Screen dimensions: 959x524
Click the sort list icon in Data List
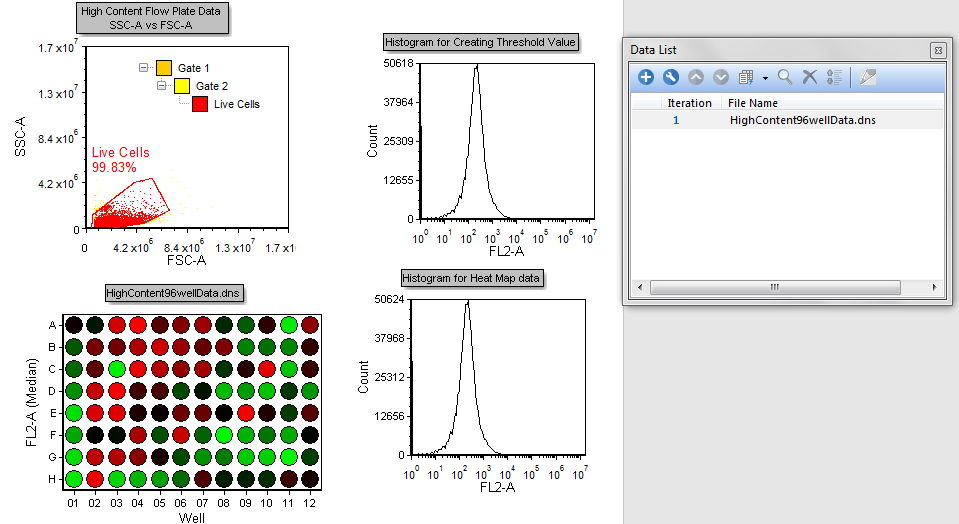point(835,77)
